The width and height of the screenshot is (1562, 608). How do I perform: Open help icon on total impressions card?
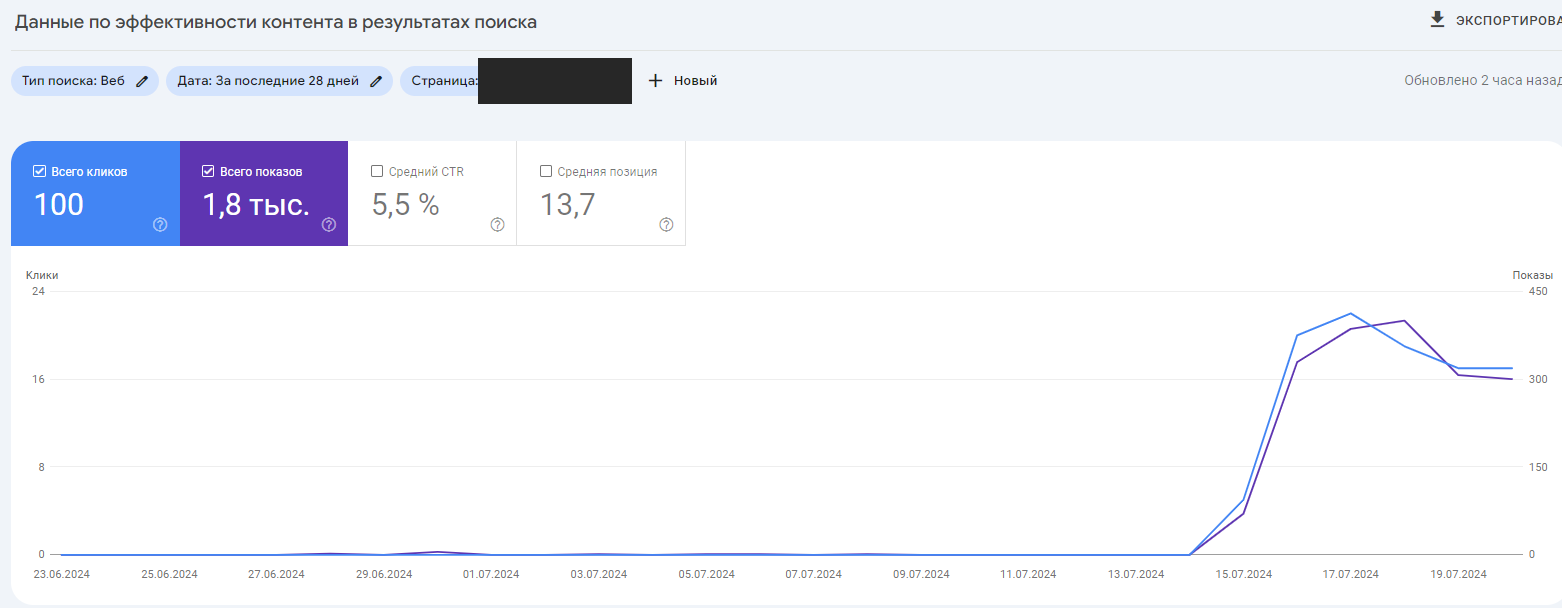(329, 225)
